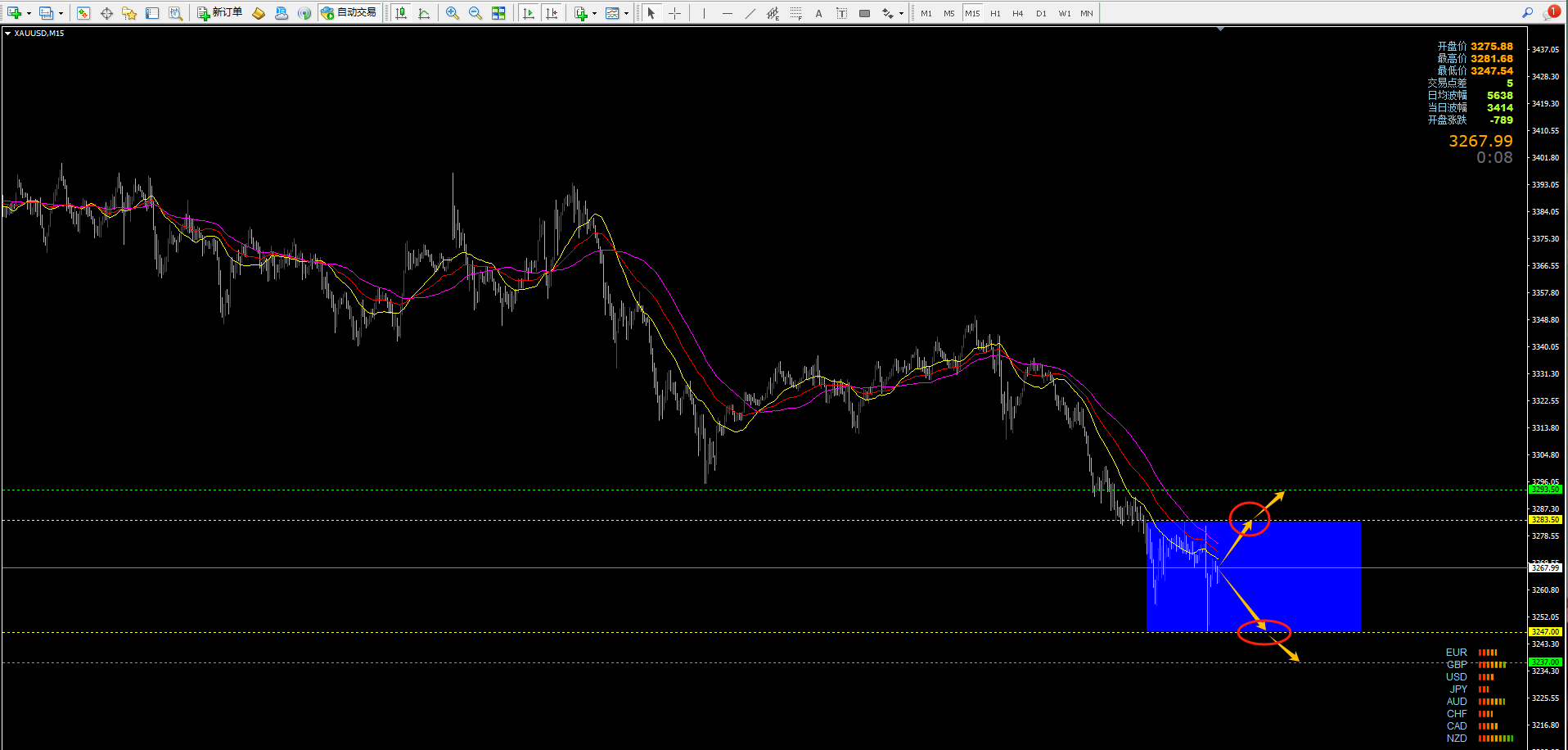Expand the templates dropdown arrow
Screen dimensions: 1568x750
coord(626,14)
